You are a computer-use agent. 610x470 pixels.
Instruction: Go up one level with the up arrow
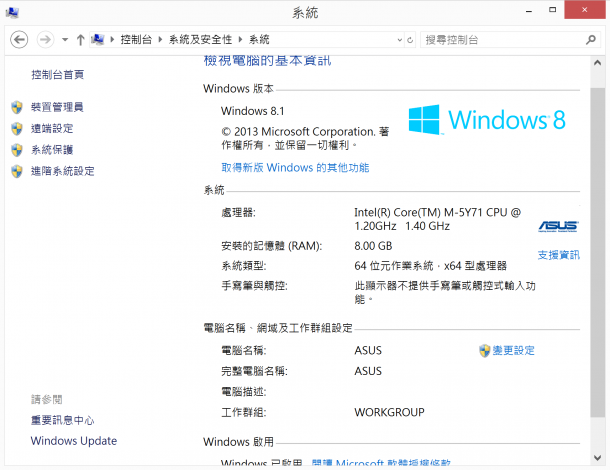click(x=81, y=40)
